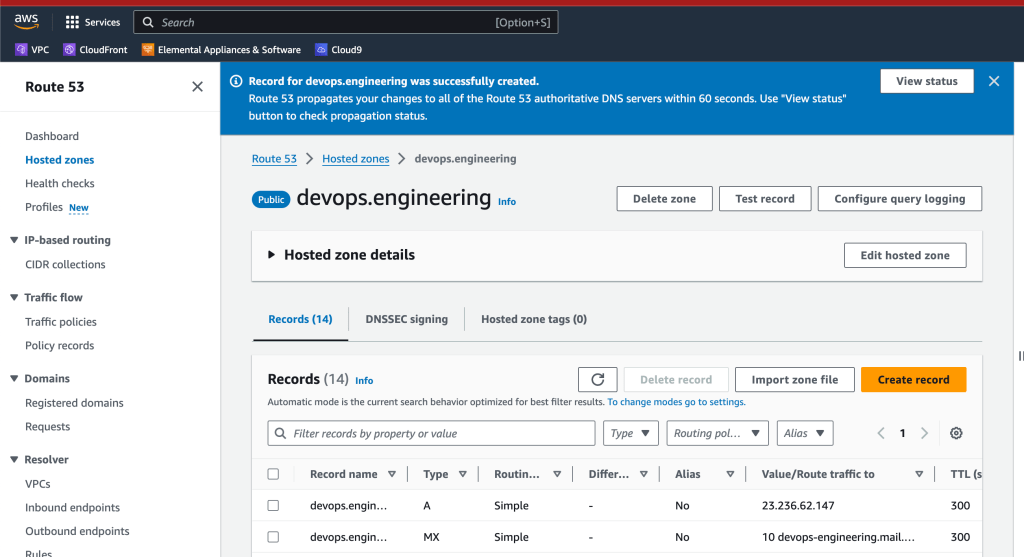This screenshot has height=557, width=1024.
Task: Open Dashboard in sidebar
Action: [52, 136]
